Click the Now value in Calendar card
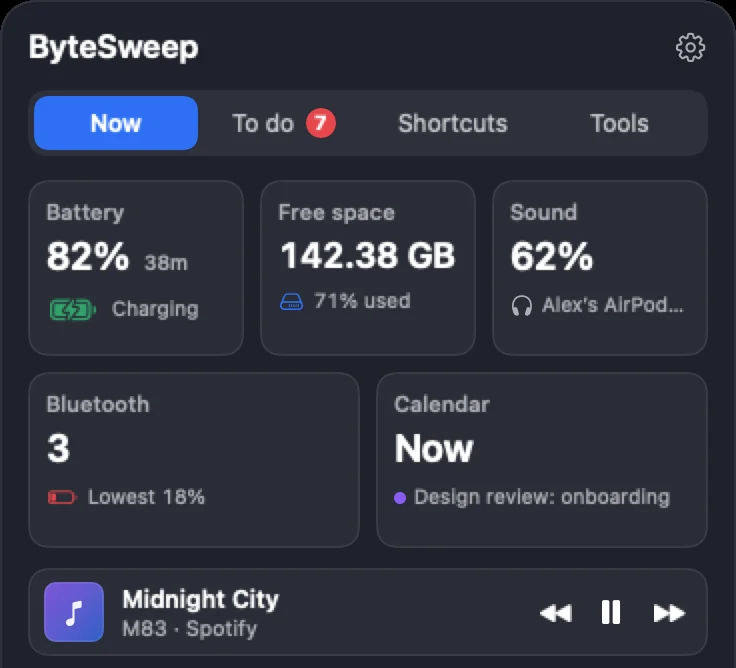Screen dimensions: 736x668 click(434, 448)
